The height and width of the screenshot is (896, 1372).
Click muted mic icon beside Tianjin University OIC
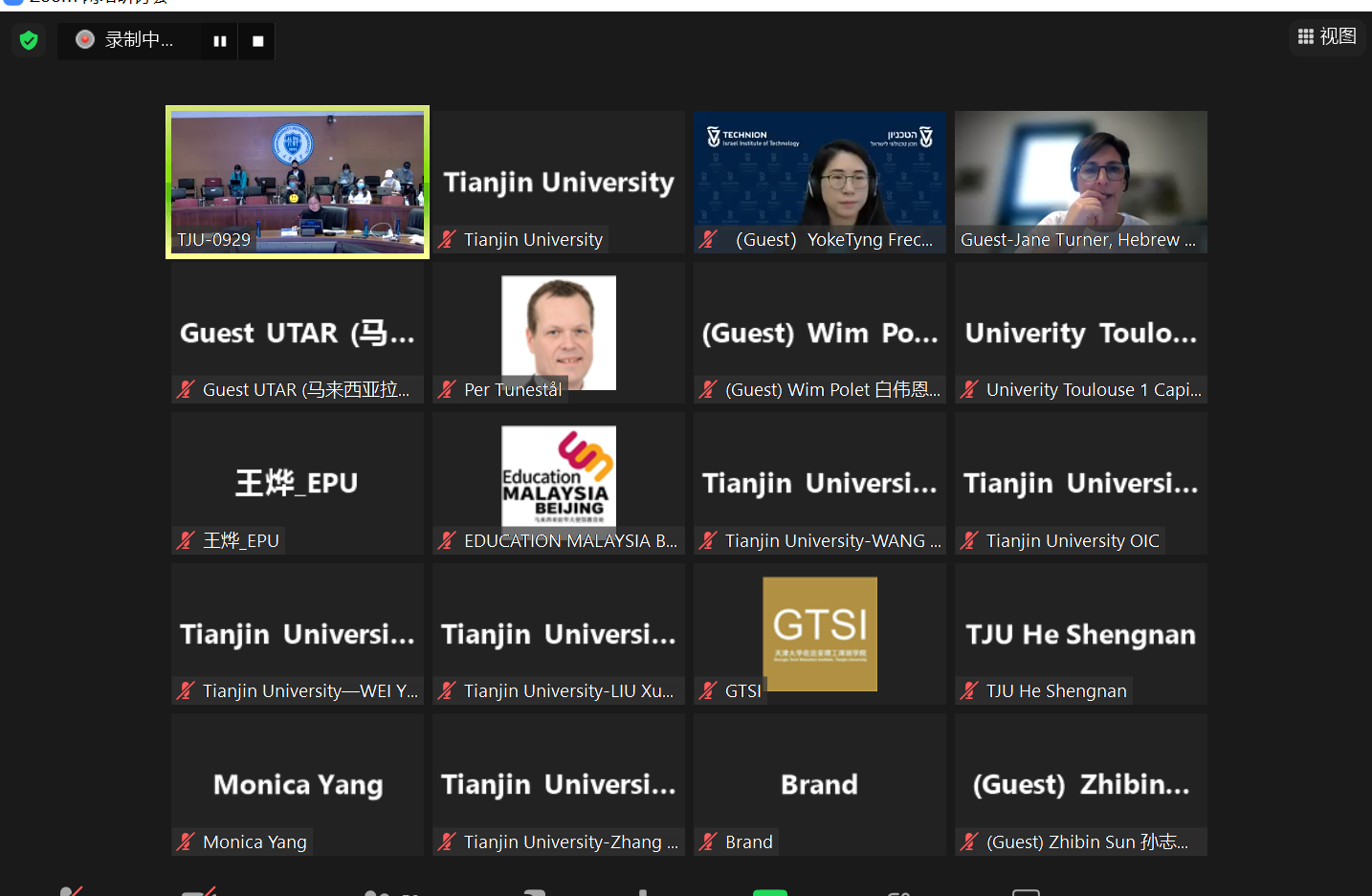click(x=969, y=540)
